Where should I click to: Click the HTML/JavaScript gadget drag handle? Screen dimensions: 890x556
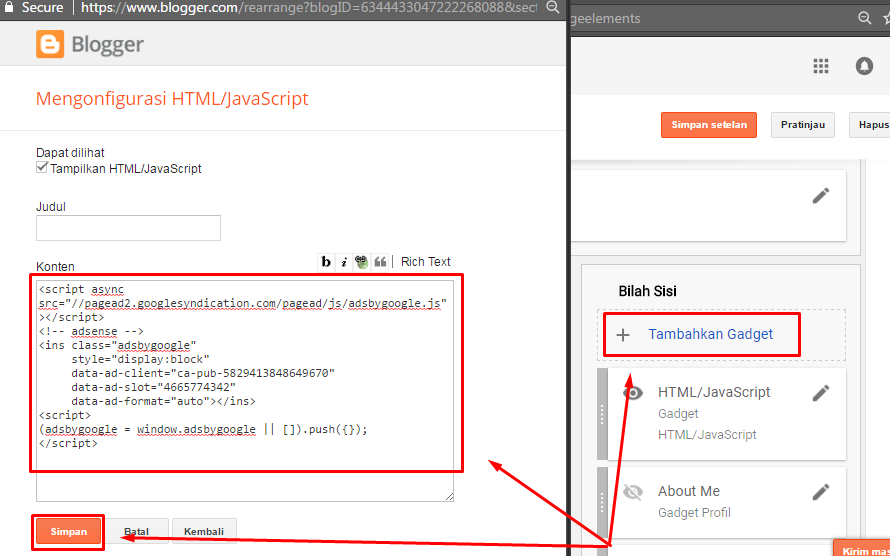click(x=602, y=414)
